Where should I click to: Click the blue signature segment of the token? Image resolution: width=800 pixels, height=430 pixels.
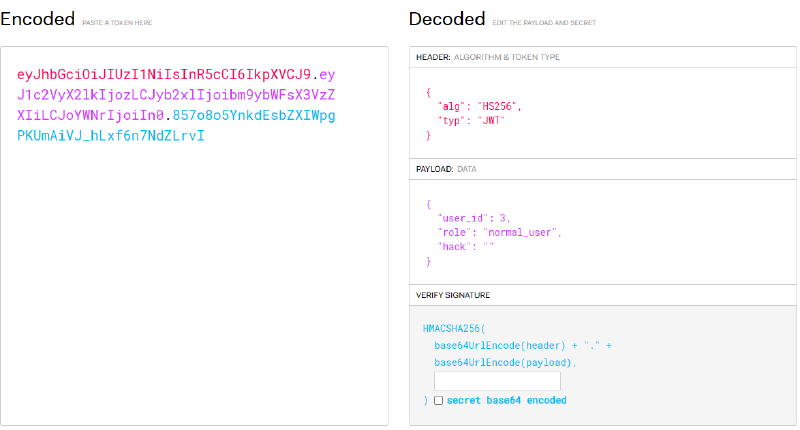[x=176, y=125]
